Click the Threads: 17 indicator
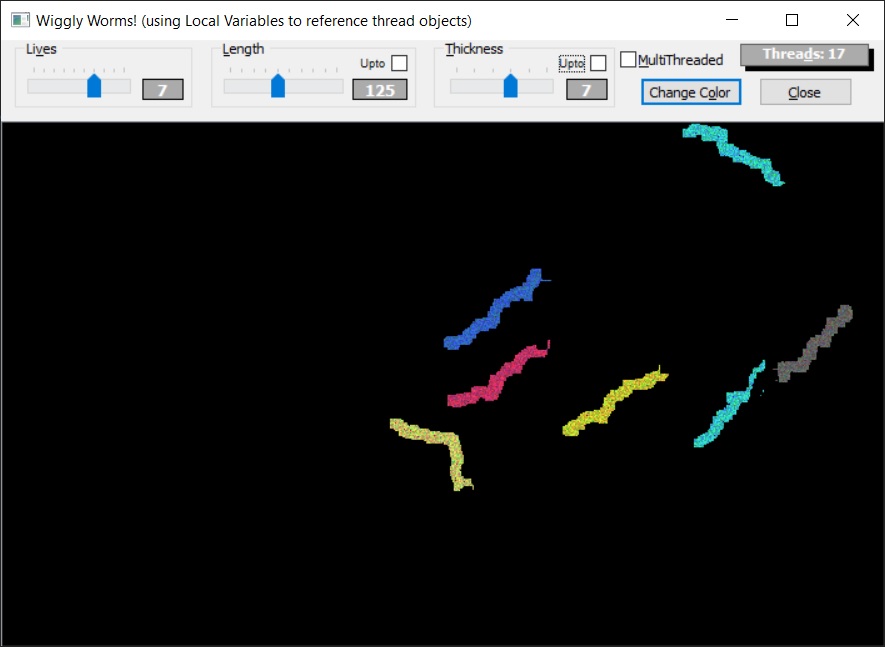Viewport: 885px width, 647px height. tap(805, 56)
